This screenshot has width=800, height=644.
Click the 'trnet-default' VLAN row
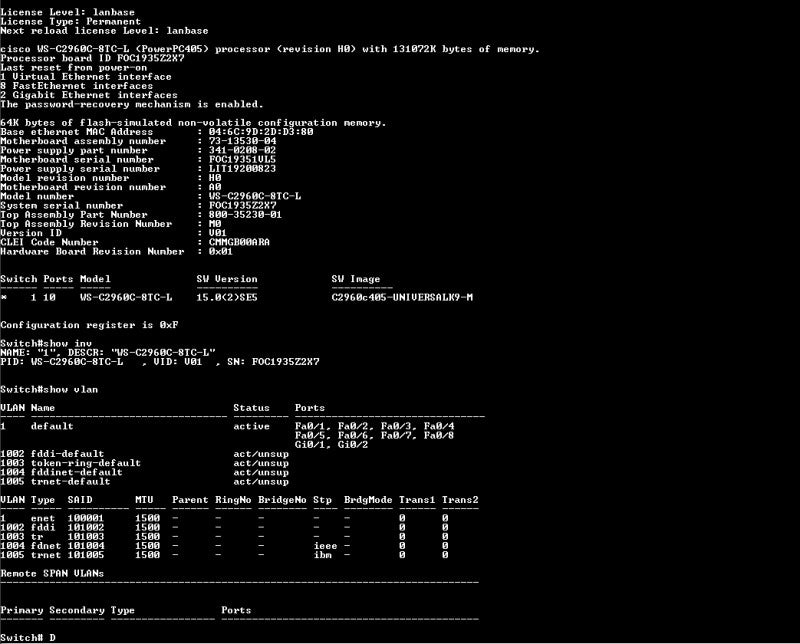coord(144,481)
